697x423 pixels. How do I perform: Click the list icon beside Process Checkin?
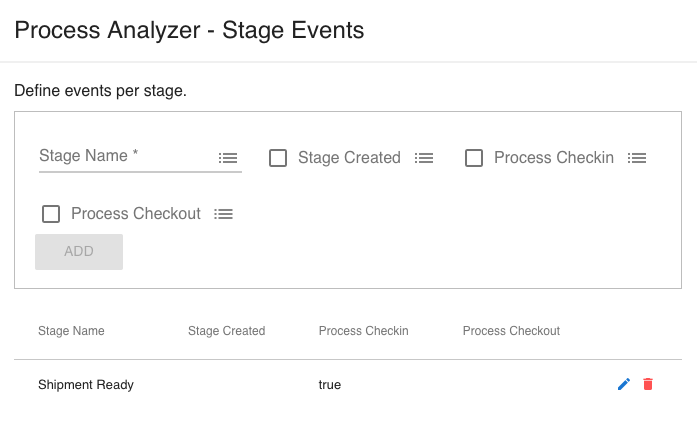click(x=637, y=158)
